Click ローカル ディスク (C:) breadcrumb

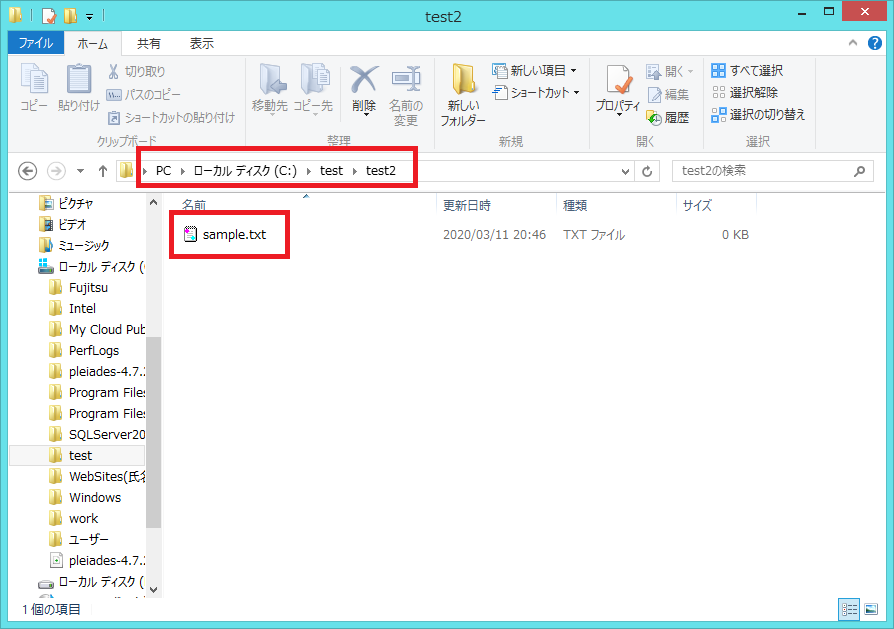coord(245,171)
